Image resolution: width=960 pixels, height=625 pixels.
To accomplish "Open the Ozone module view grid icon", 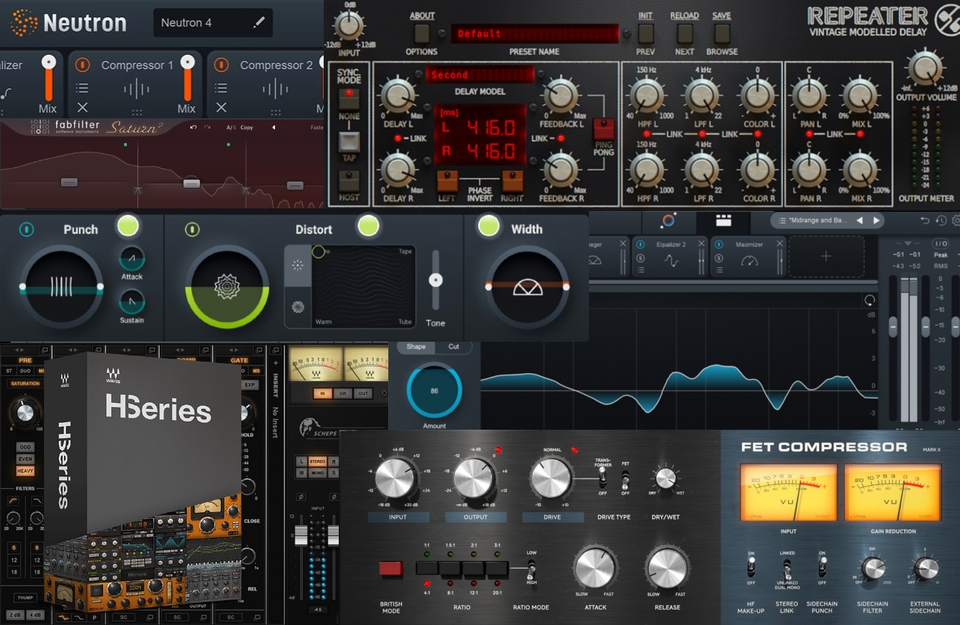I will [723, 220].
